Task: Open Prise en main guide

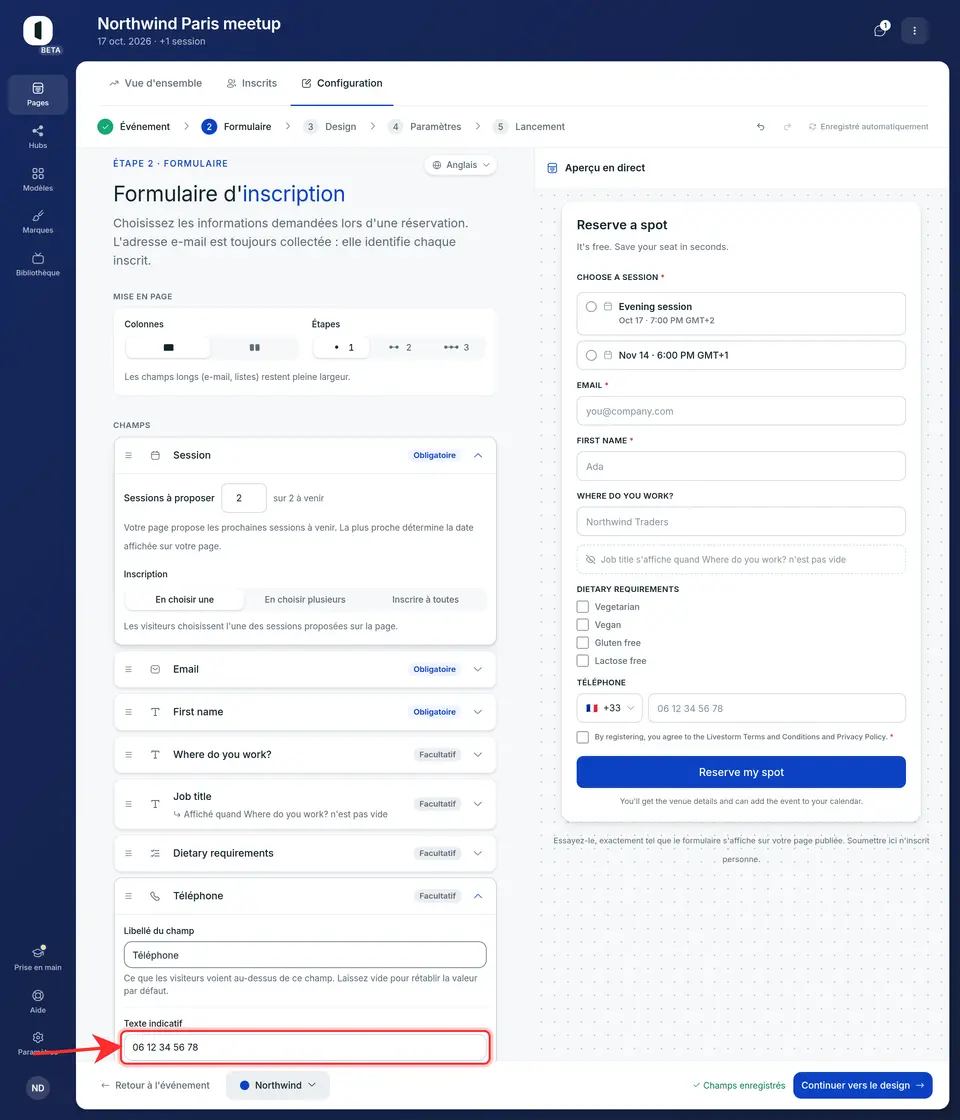Action: coord(38,958)
